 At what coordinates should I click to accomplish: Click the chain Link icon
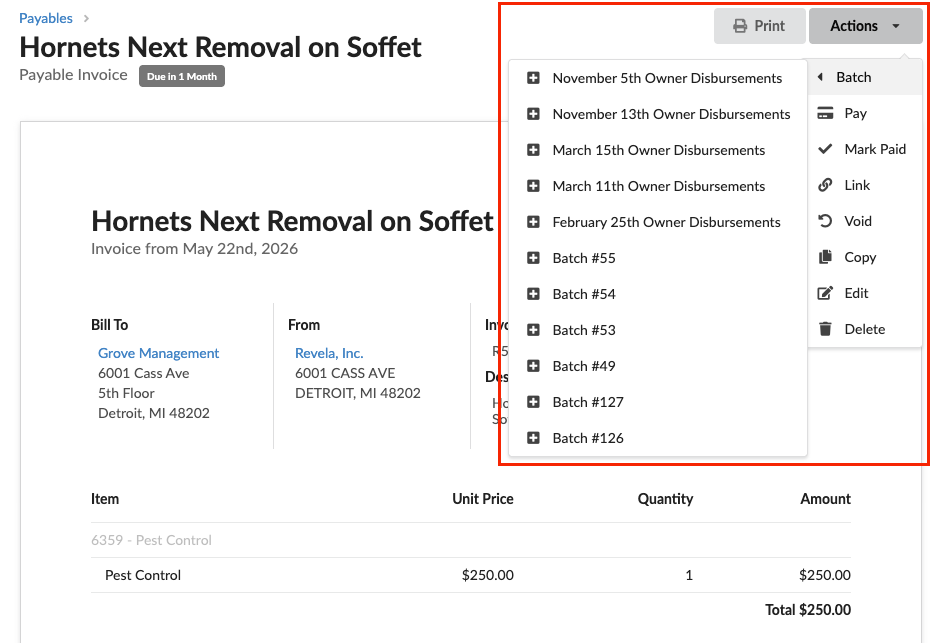(x=825, y=185)
